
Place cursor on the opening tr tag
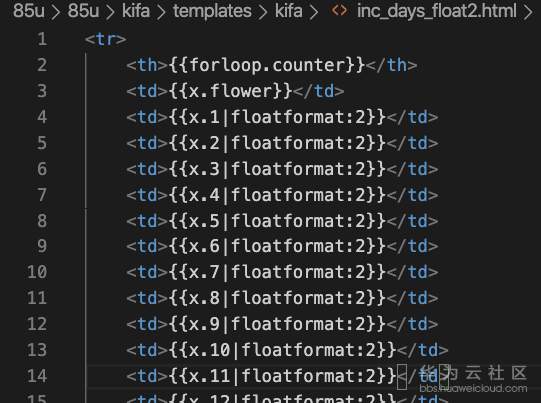click(x=106, y=39)
